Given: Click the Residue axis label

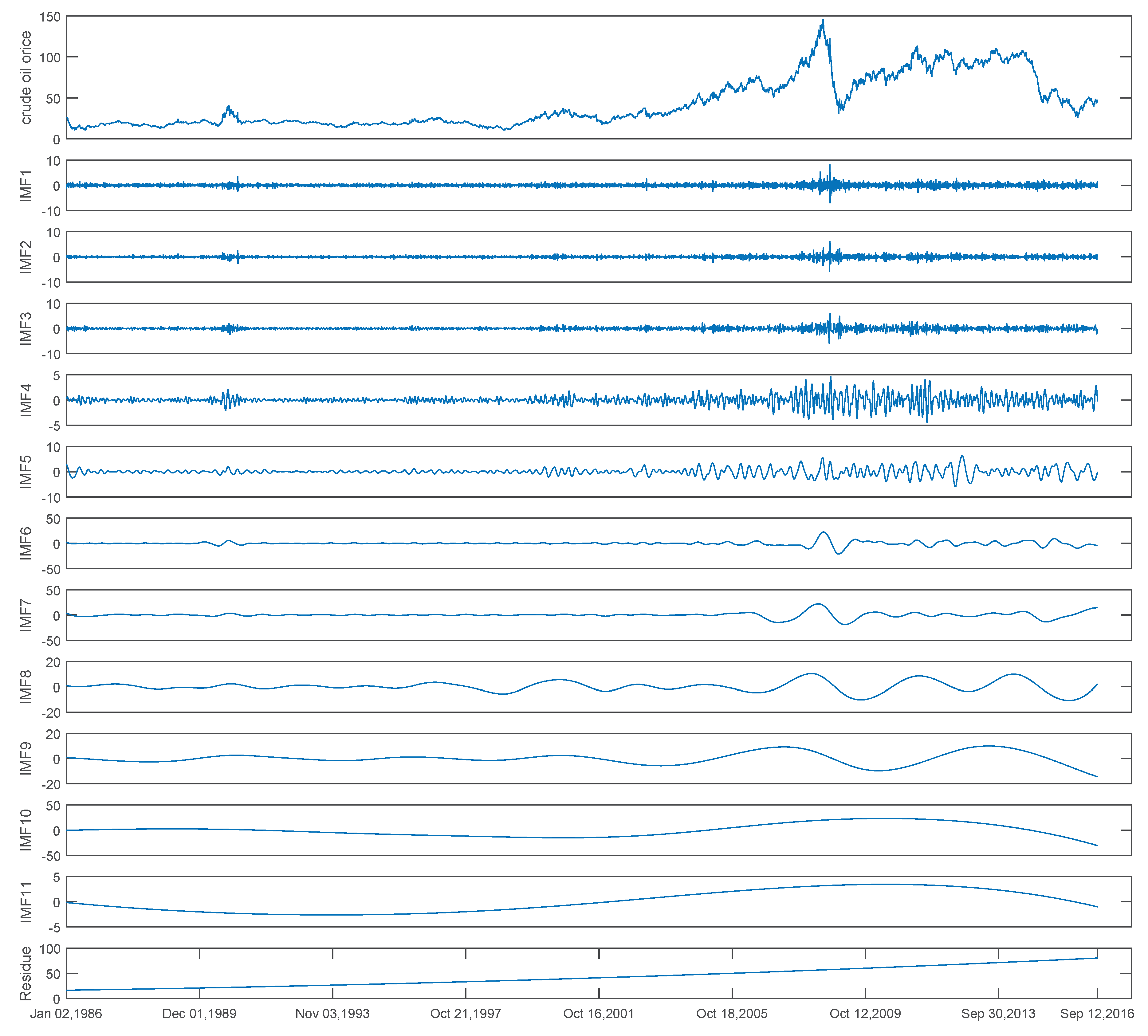Looking at the screenshot, I should (x=26, y=974).
